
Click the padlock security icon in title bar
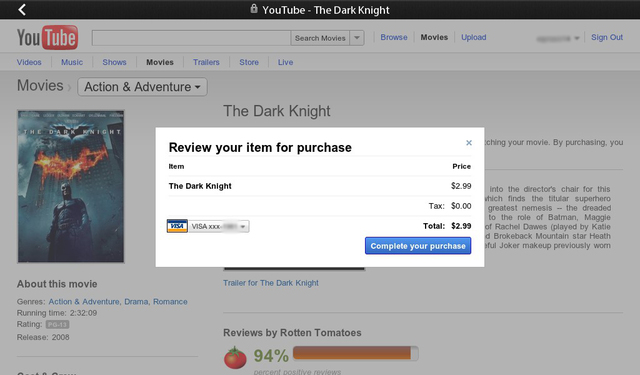[x=254, y=9]
